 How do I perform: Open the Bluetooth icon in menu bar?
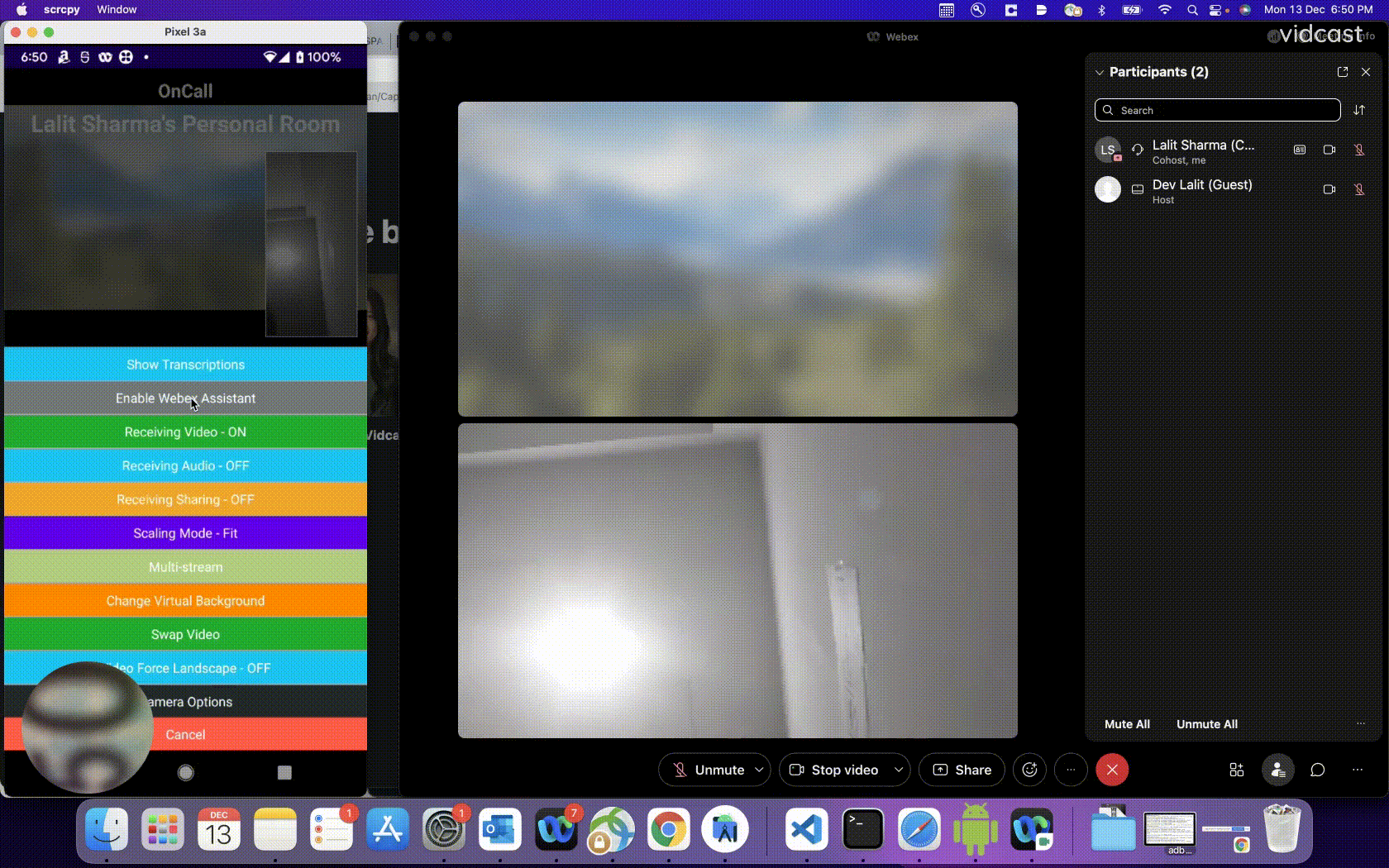(1101, 10)
